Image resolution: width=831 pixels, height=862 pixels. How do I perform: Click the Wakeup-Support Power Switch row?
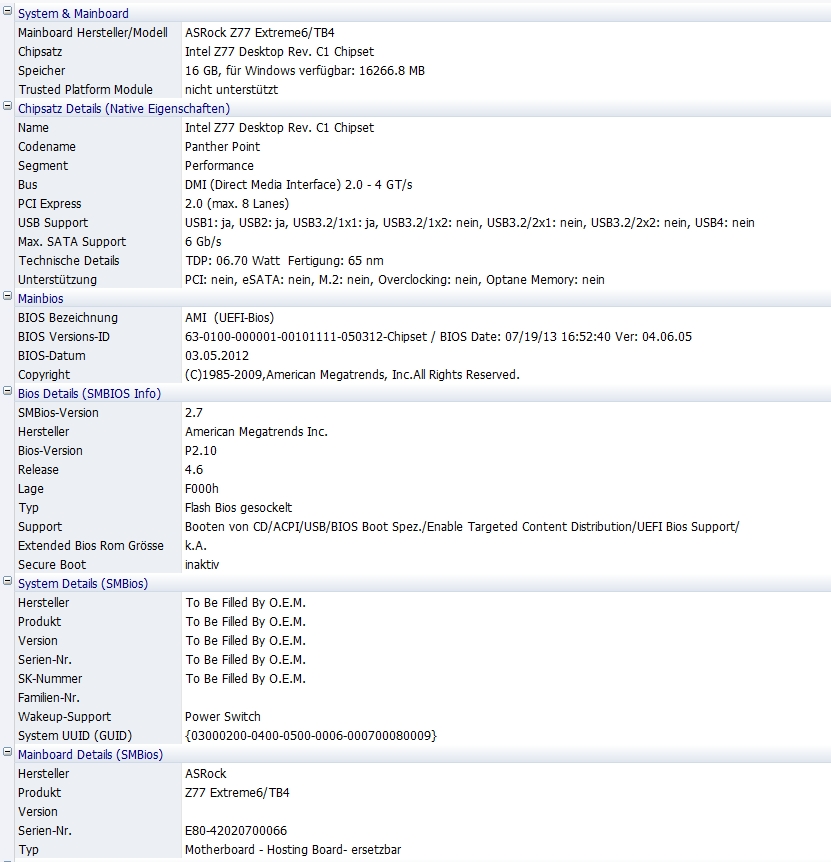click(423, 717)
